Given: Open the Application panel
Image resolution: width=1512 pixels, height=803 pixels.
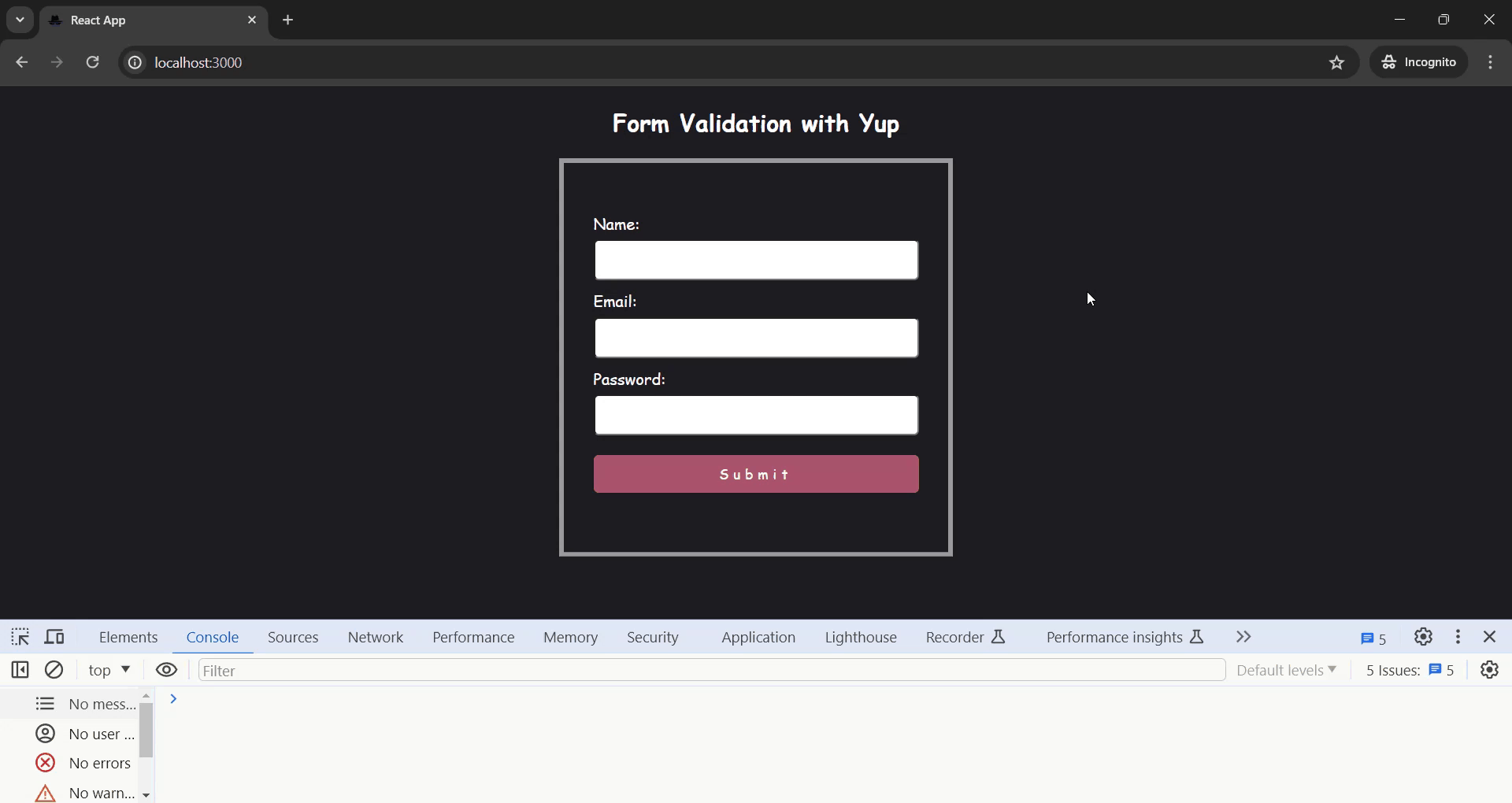Looking at the screenshot, I should [758, 638].
